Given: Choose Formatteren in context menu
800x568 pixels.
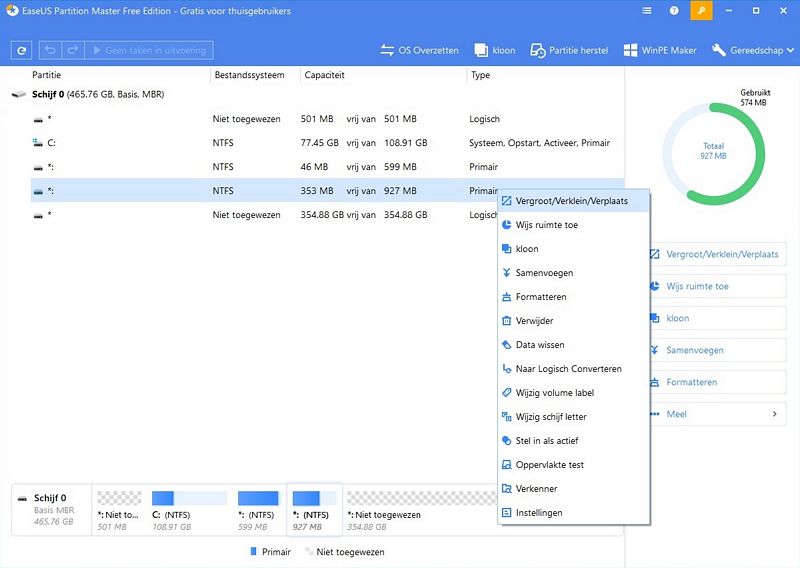Looking at the screenshot, I should coord(573,297).
